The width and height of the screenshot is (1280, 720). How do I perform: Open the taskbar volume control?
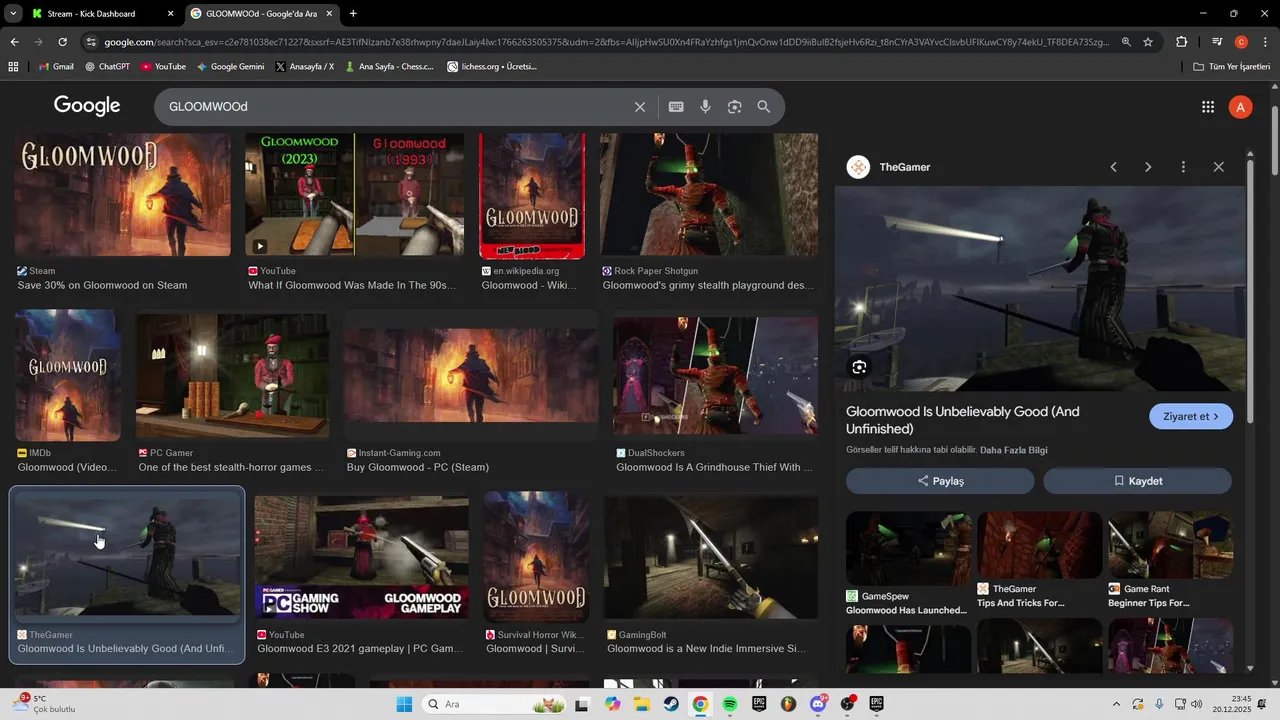(1197, 704)
